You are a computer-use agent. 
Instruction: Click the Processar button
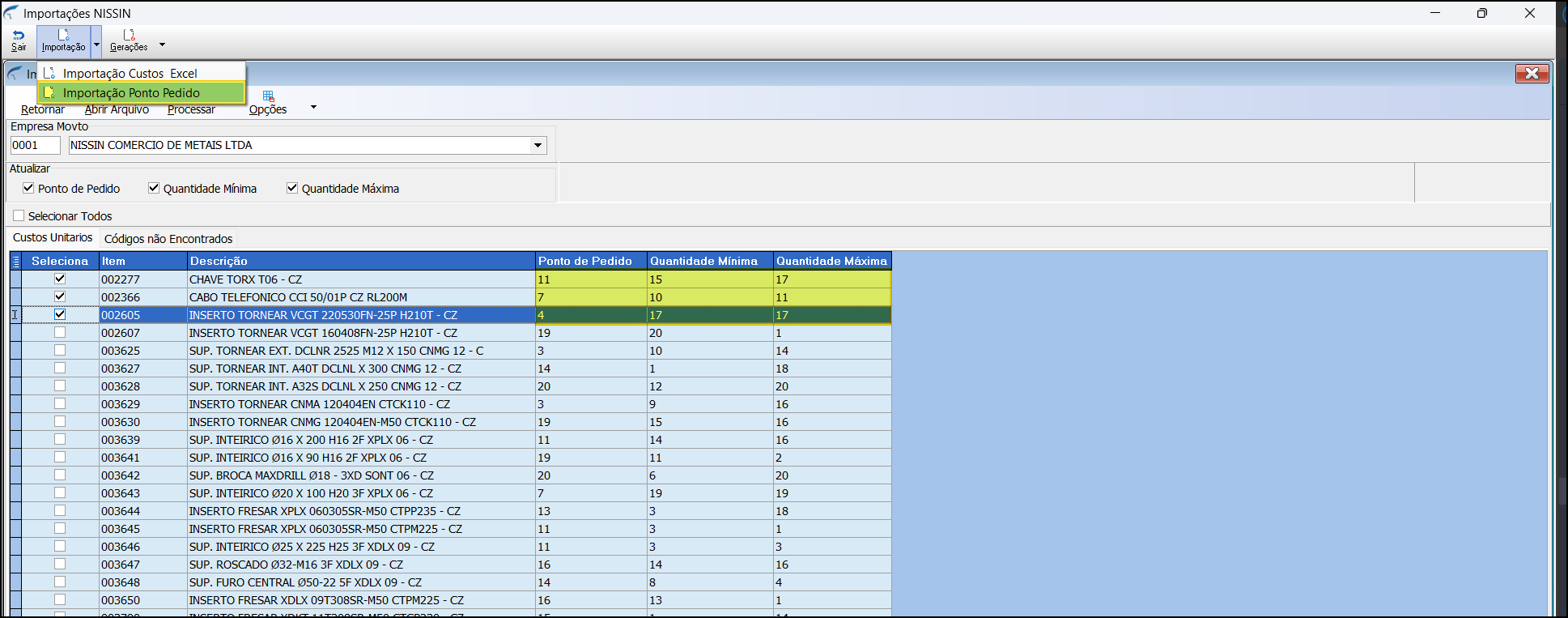191,109
